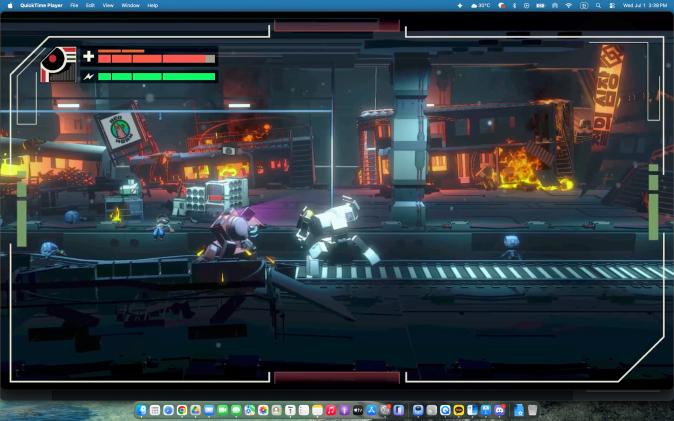Viewport: 674px width, 421px height.
Task: Click the battery status icon
Action: [540, 6]
